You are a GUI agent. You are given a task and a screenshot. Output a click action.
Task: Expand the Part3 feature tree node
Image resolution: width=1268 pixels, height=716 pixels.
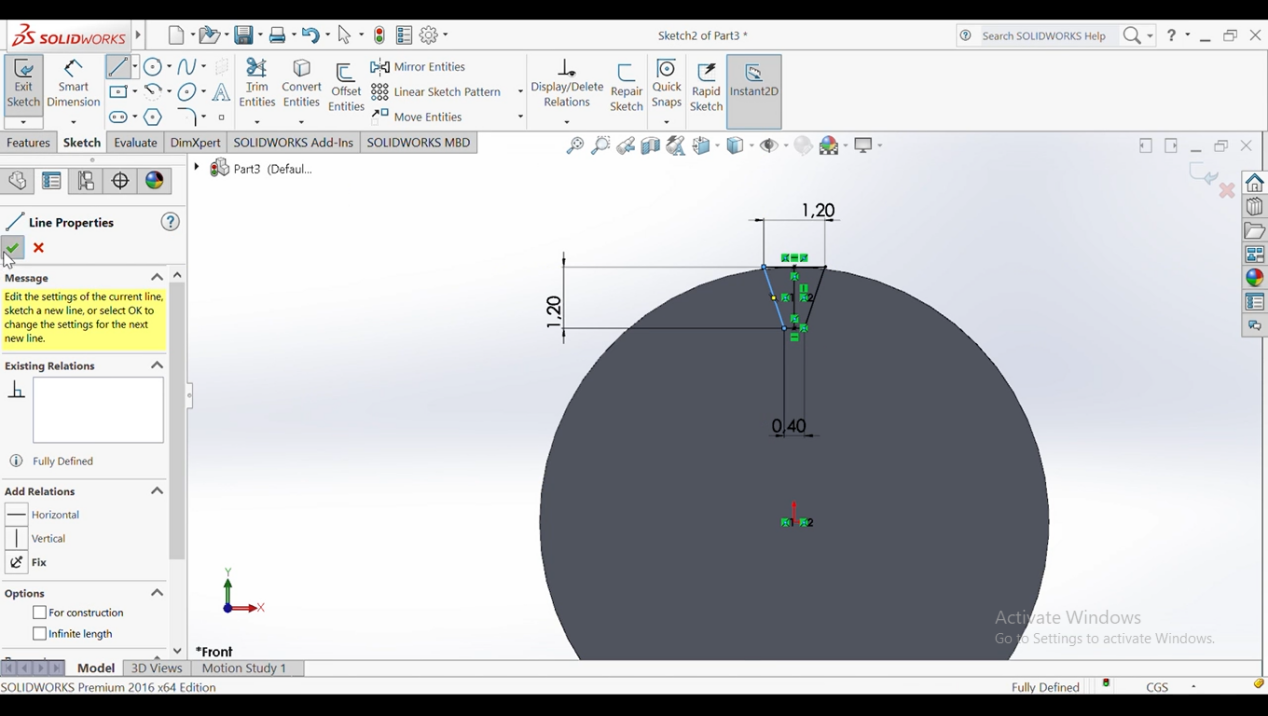pos(197,168)
